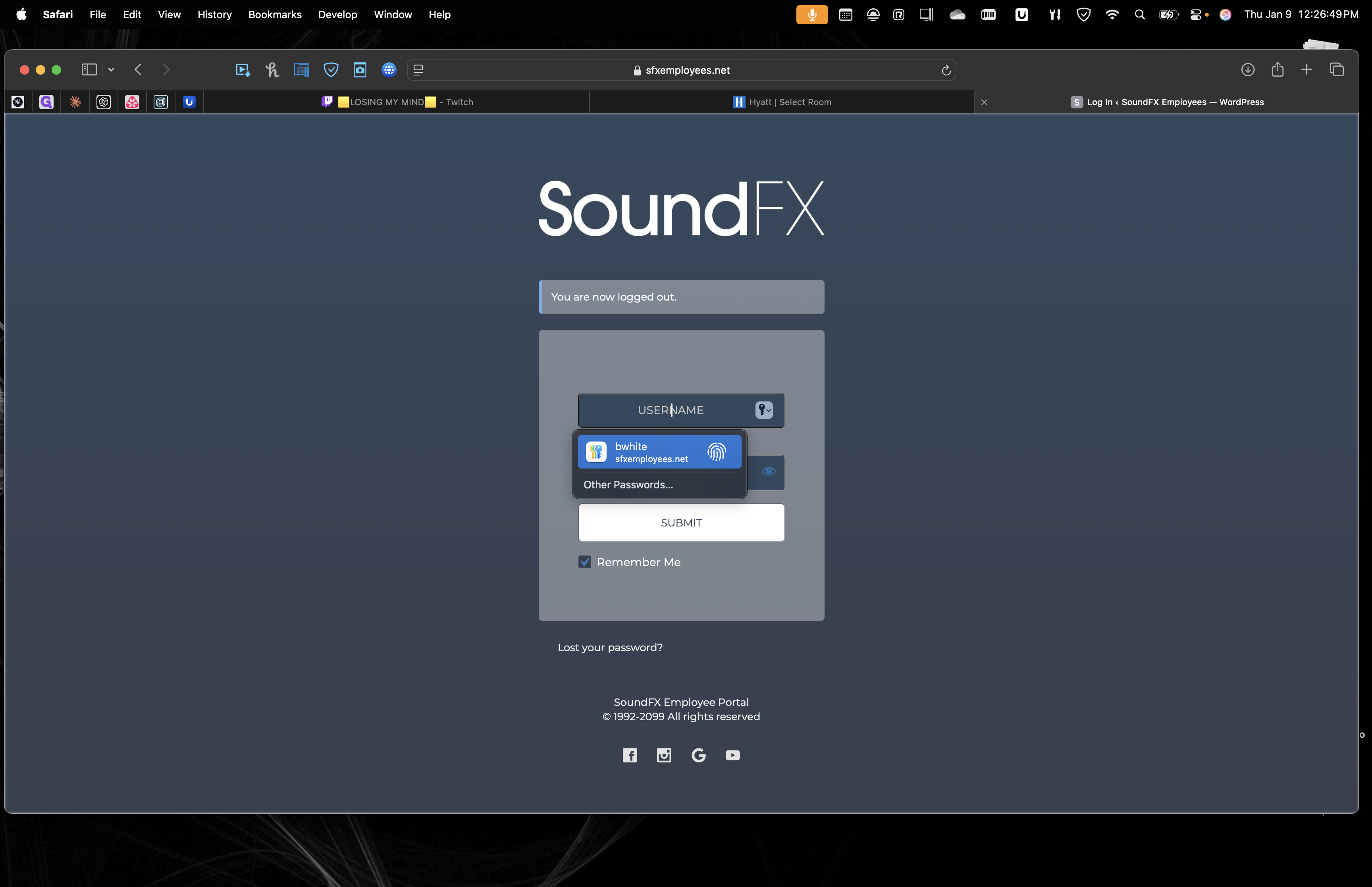Open the first pinned tab with M logo
Image resolution: width=1372 pixels, height=887 pixels.
[18, 102]
